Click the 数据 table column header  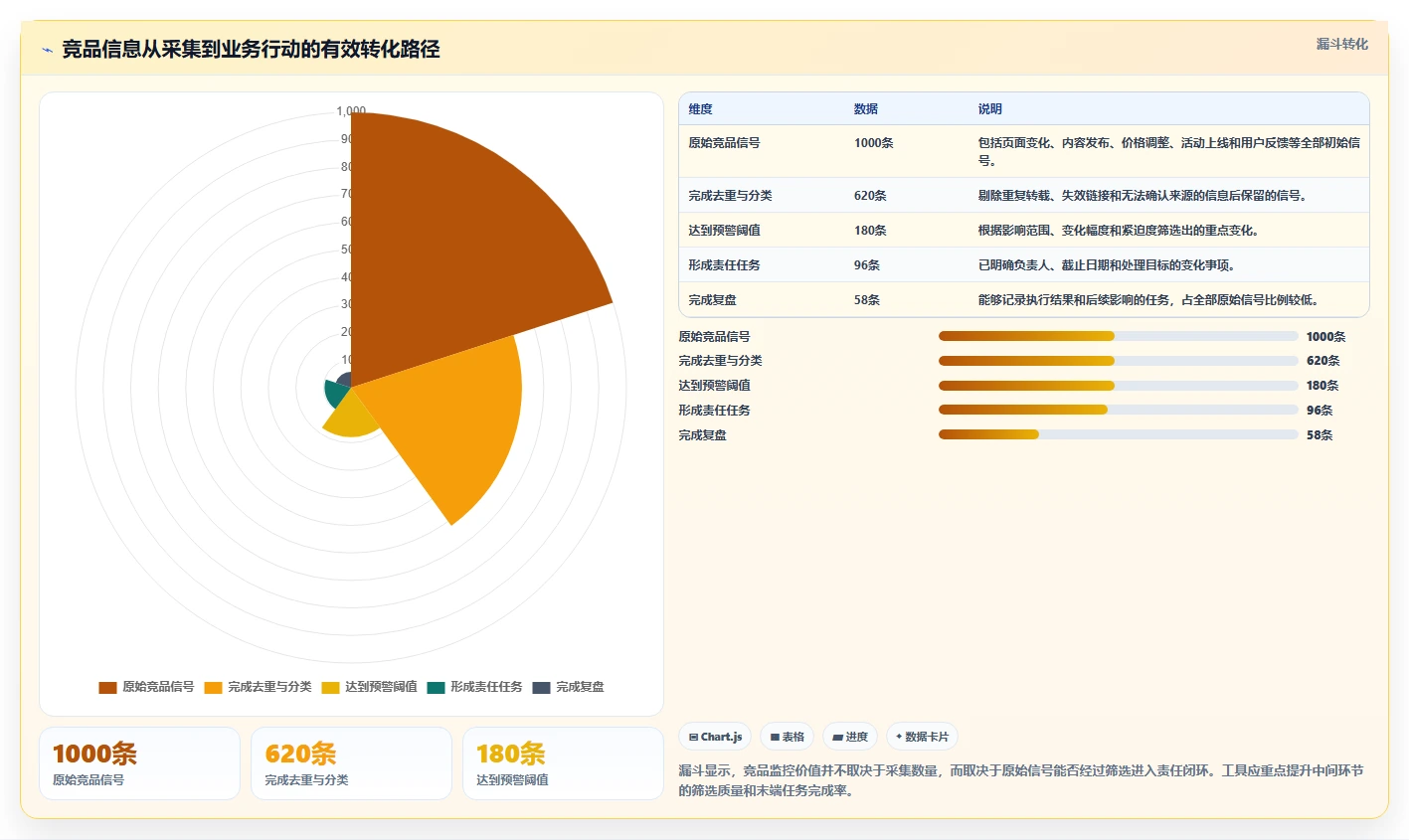click(866, 109)
